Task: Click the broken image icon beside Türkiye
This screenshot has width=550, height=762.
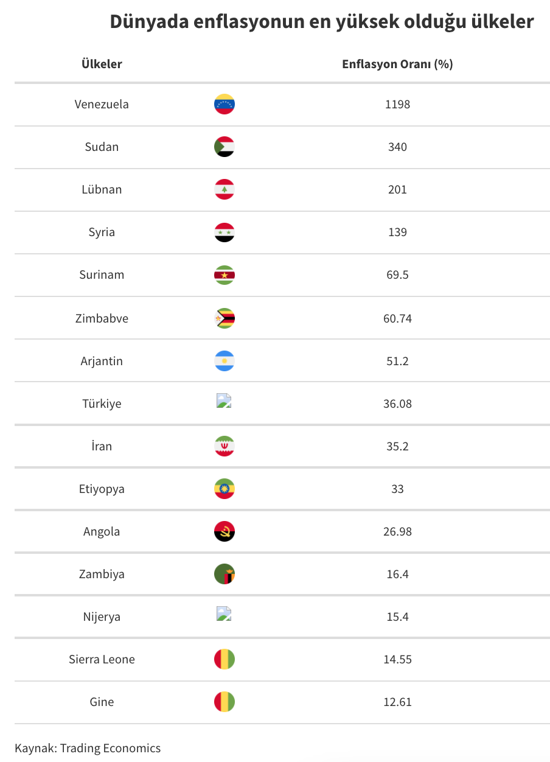Action: click(224, 400)
